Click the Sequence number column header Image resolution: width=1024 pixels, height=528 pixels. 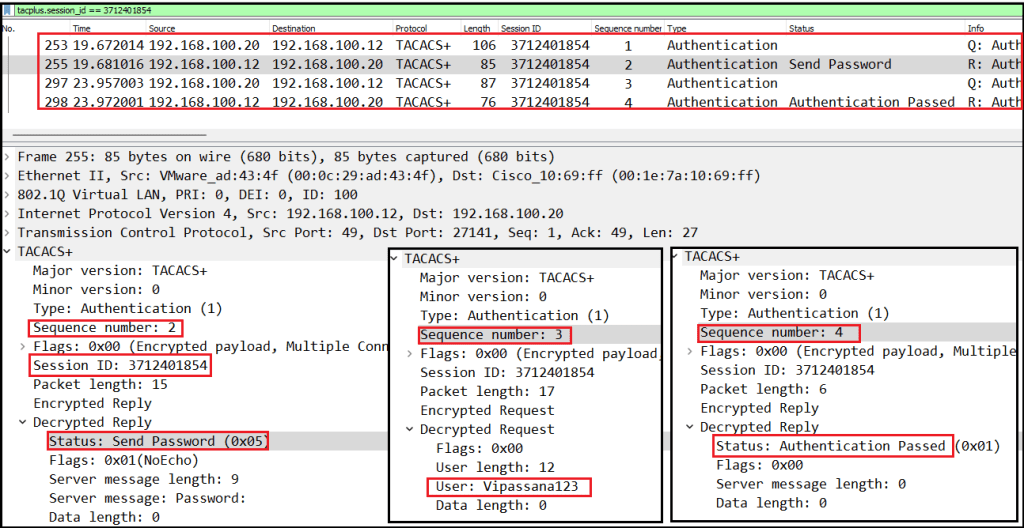point(627,29)
